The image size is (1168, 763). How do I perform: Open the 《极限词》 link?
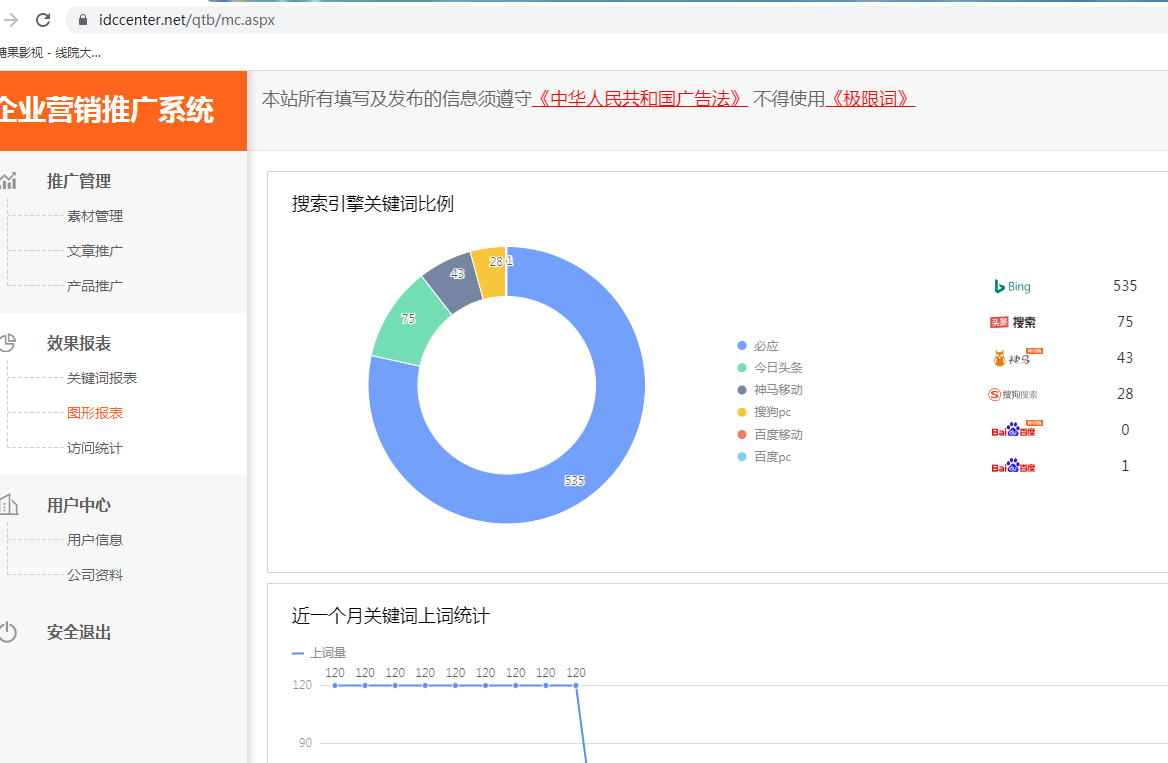tap(870, 99)
